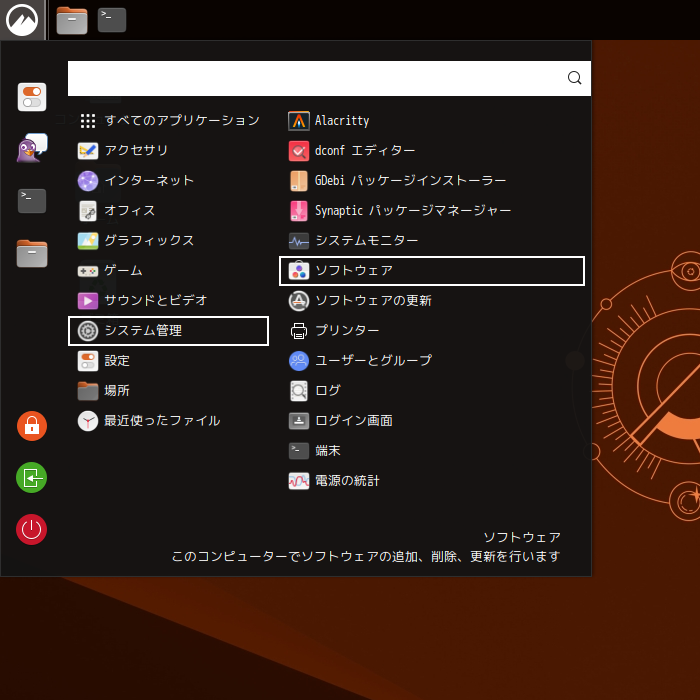700x700 pixels.
Task: Select the サウンドとビデオ category
Action: 168,300
